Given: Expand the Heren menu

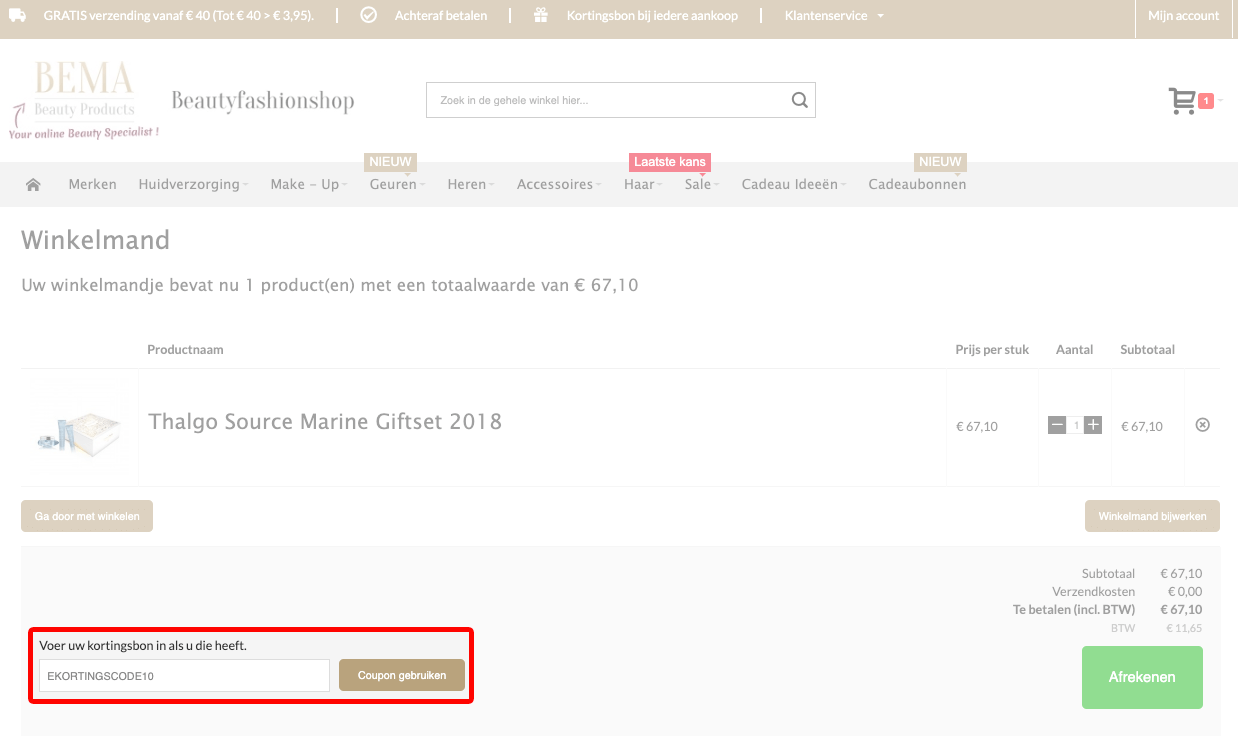Looking at the screenshot, I should pos(470,184).
